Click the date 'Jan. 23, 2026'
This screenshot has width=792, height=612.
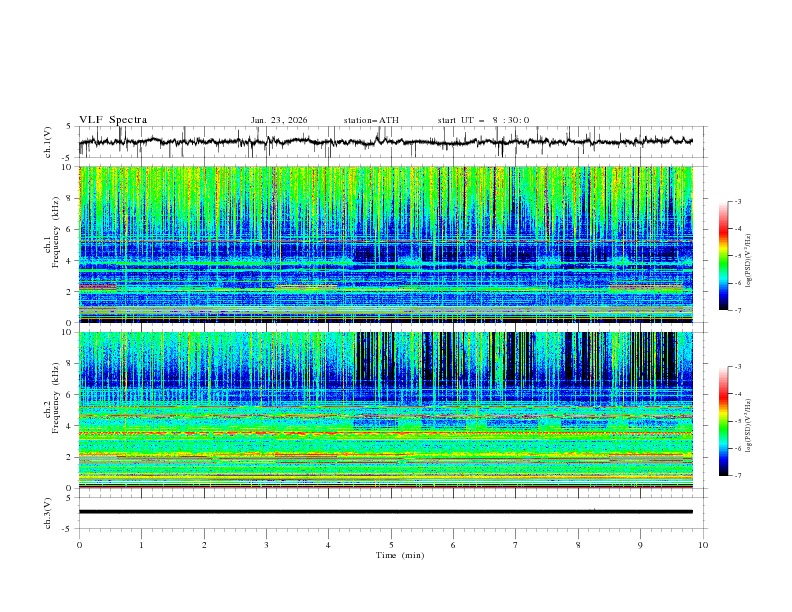point(279,120)
